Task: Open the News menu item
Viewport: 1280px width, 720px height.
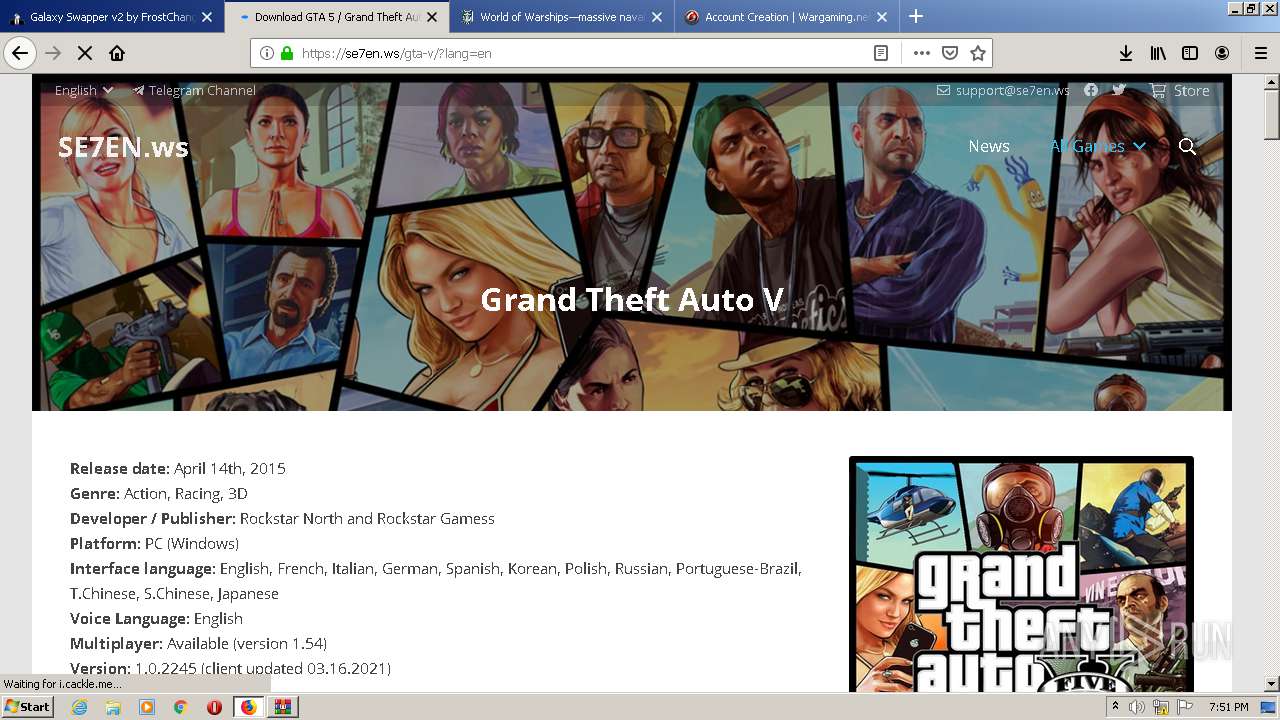Action: tap(989, 146)
